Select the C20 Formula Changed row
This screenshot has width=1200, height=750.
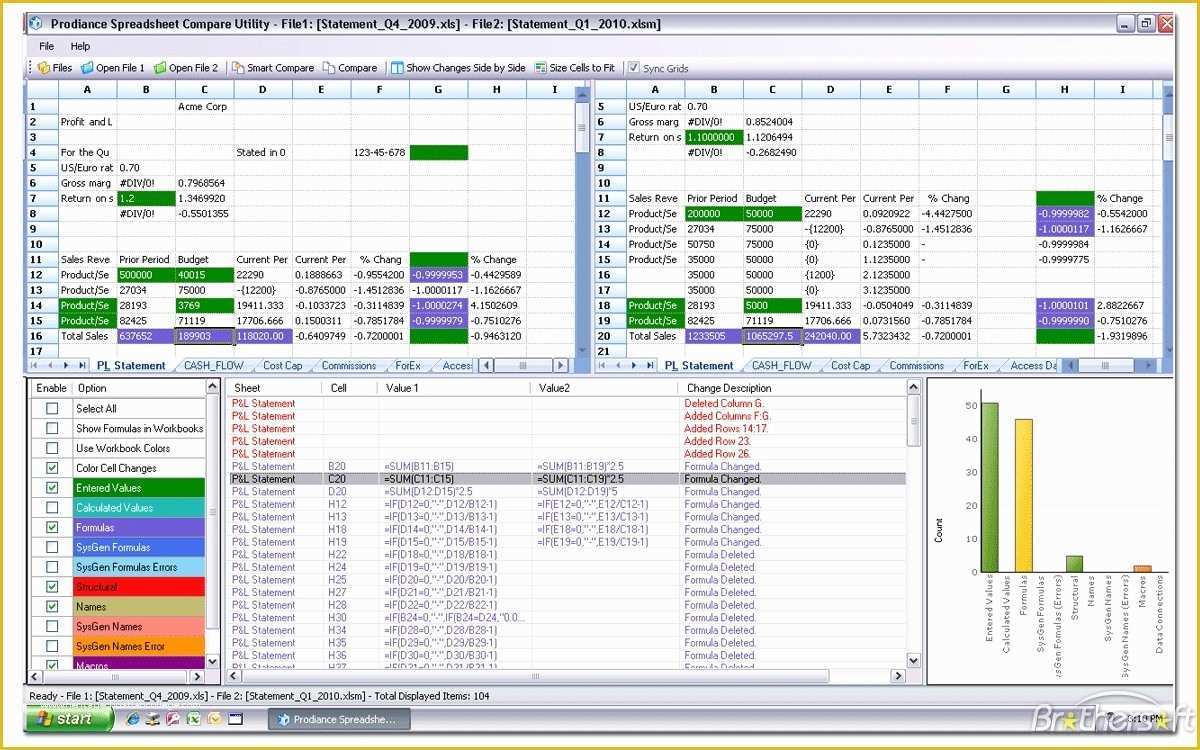(567, 479)
